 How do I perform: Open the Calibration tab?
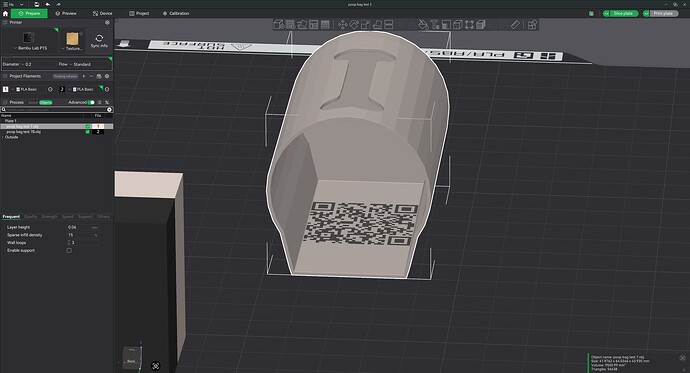click(x=176, y=14)
